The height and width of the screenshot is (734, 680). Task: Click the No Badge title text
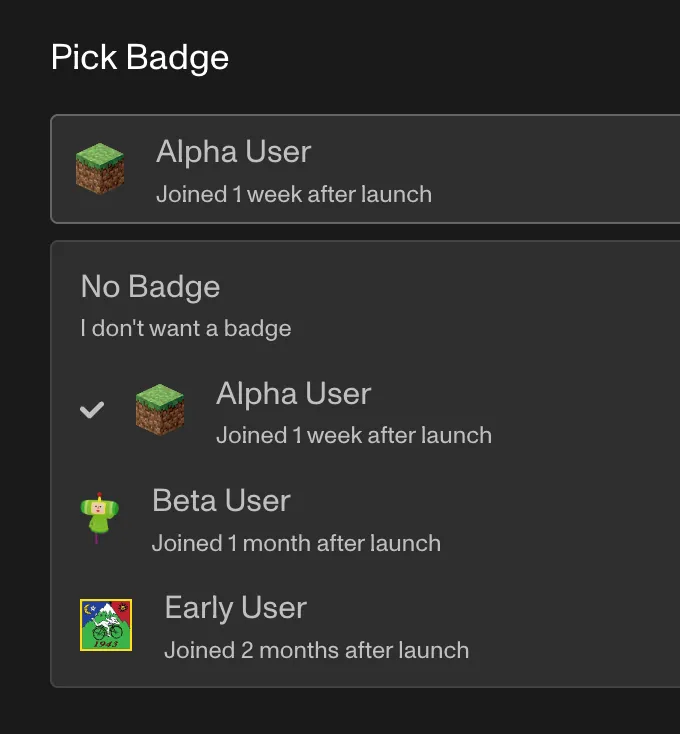[150, 286]
